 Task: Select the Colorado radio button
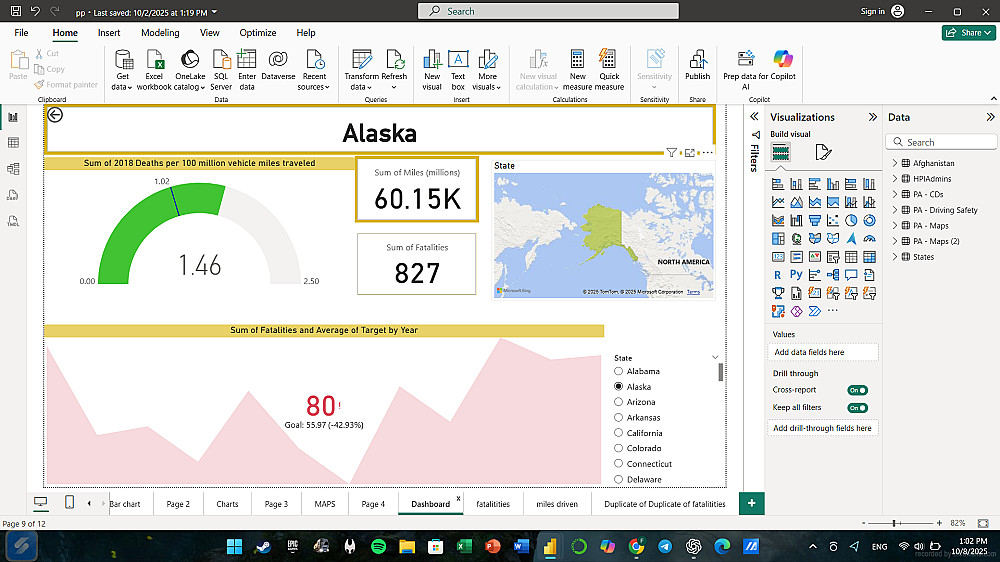coord(619,448)
